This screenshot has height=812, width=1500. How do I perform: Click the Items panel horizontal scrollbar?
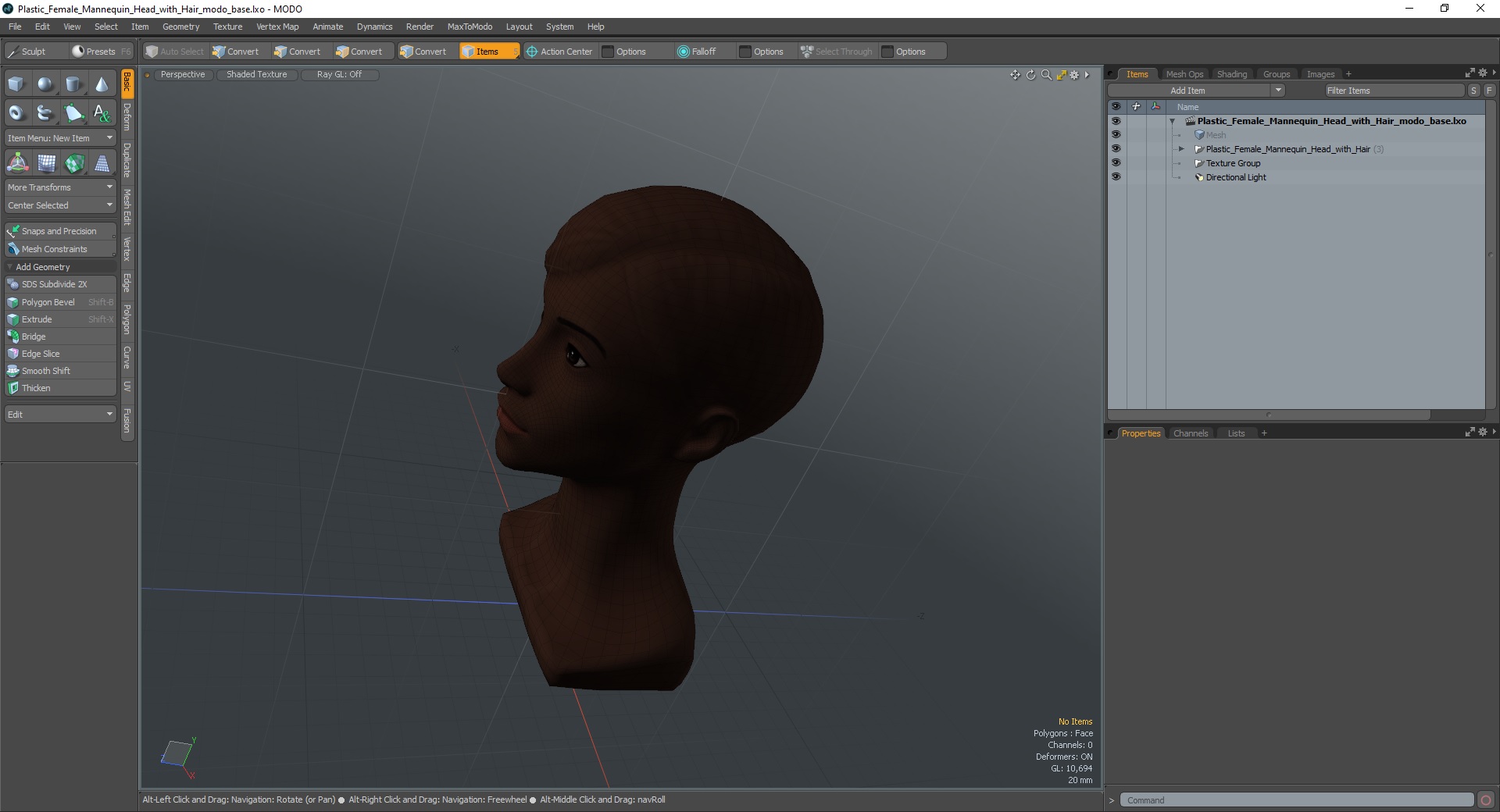pos(1269,415)
